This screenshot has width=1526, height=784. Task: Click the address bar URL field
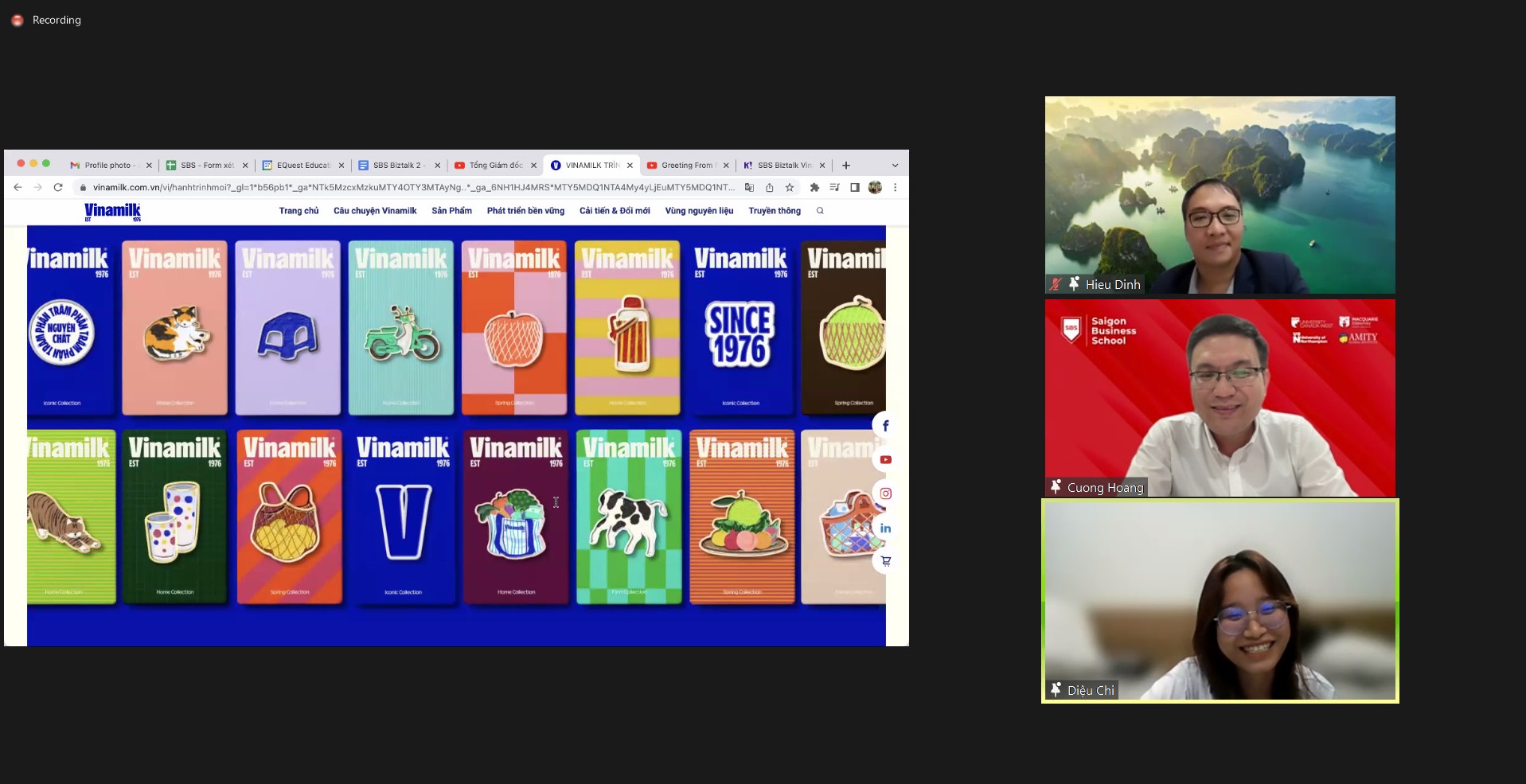point(414,188)
